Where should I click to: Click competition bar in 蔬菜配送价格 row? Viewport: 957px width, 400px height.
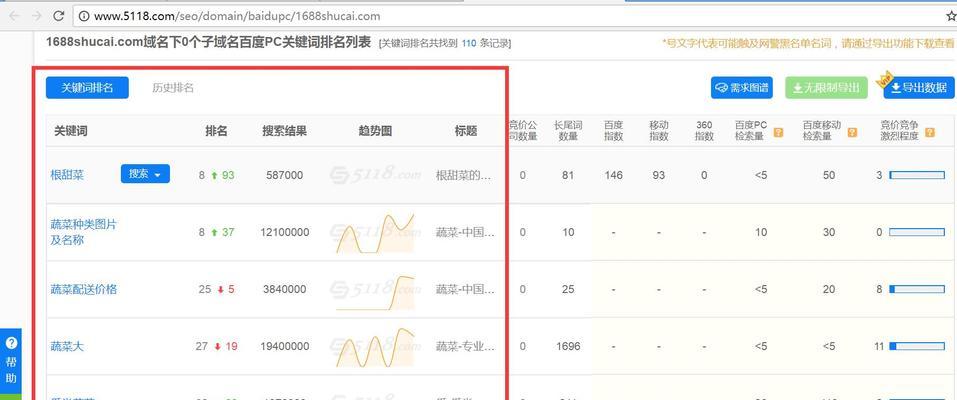[x=917, y=289]
